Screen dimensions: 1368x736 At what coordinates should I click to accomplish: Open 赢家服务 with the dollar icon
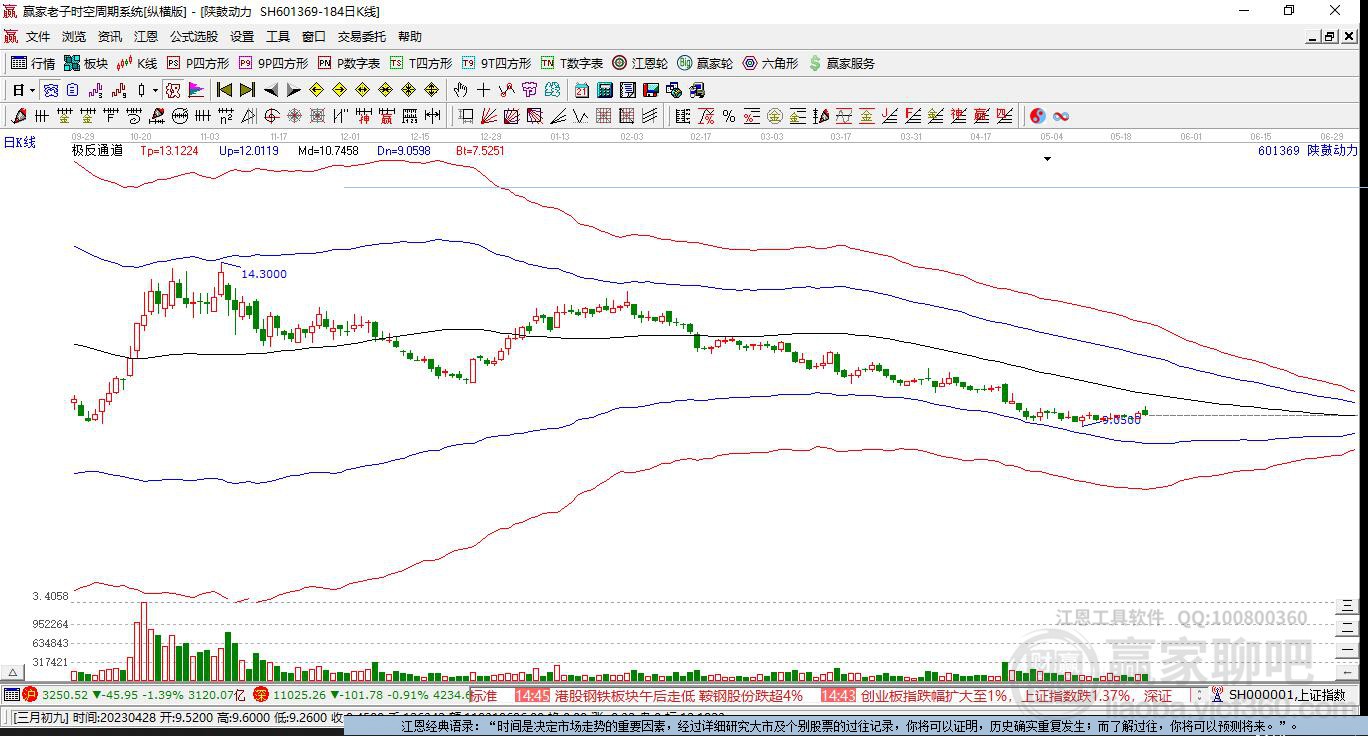point(841,63)
